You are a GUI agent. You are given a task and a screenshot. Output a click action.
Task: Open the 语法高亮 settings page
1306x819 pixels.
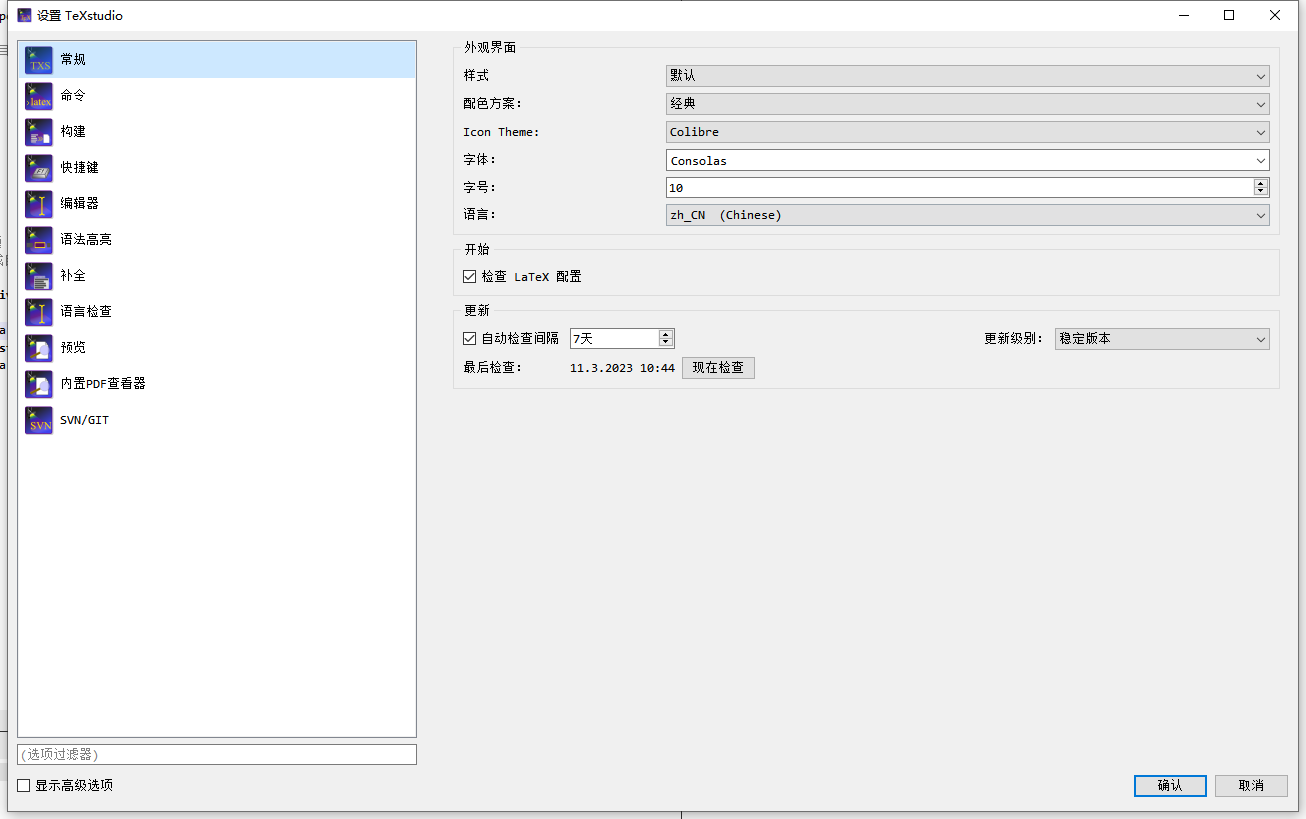[217, 239]
